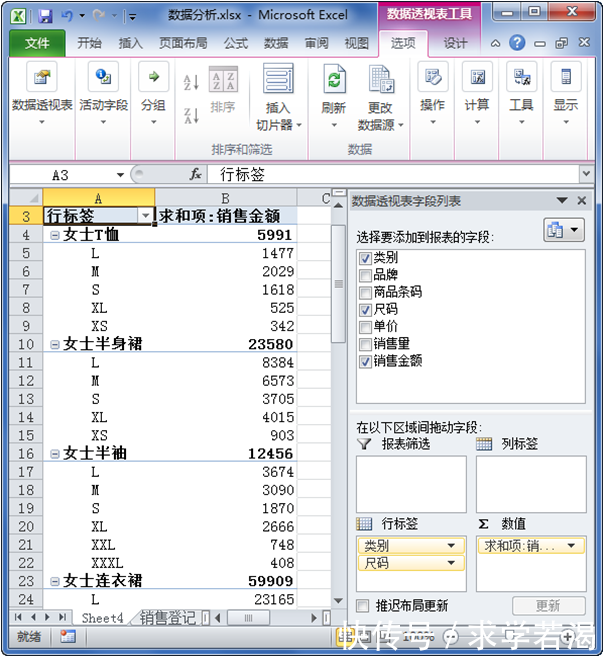
Task: Click the Undo icon in quick access toolbar
Action: 67,16
